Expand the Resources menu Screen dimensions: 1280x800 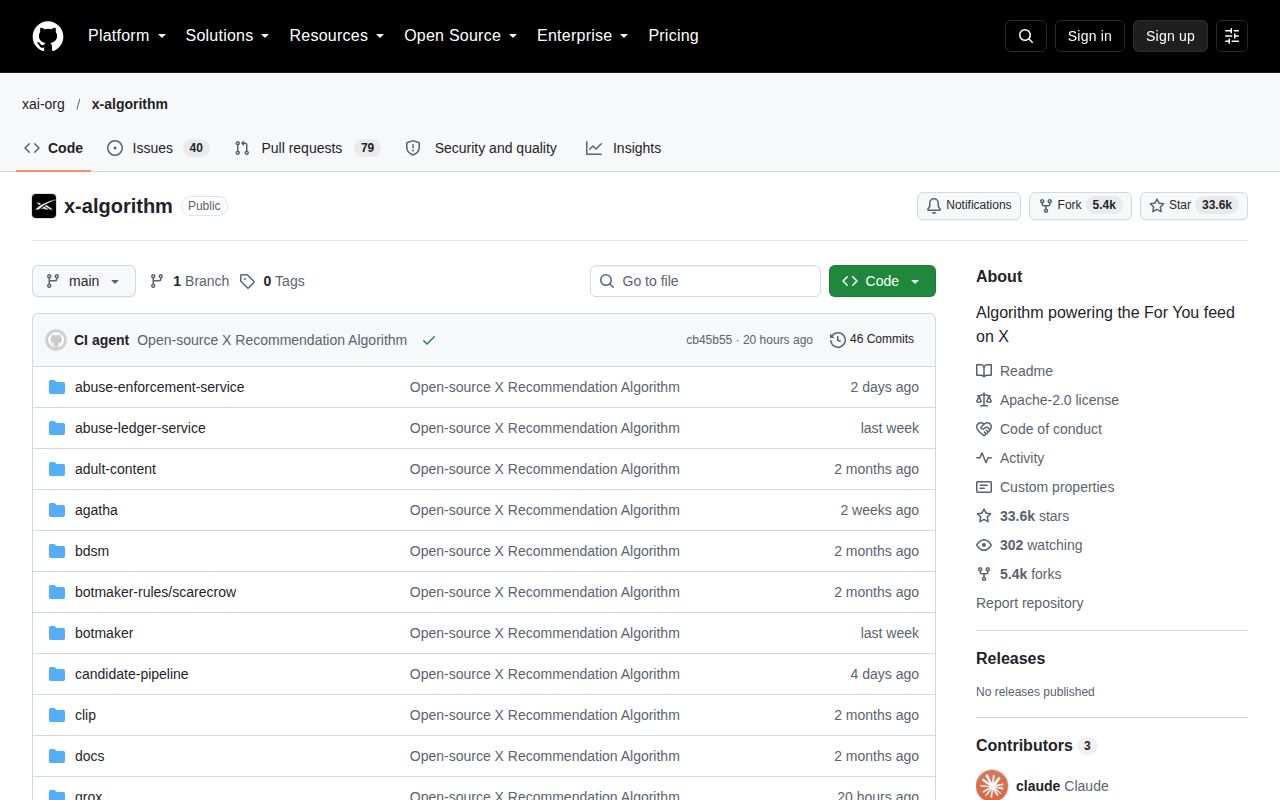coord(337,36)
